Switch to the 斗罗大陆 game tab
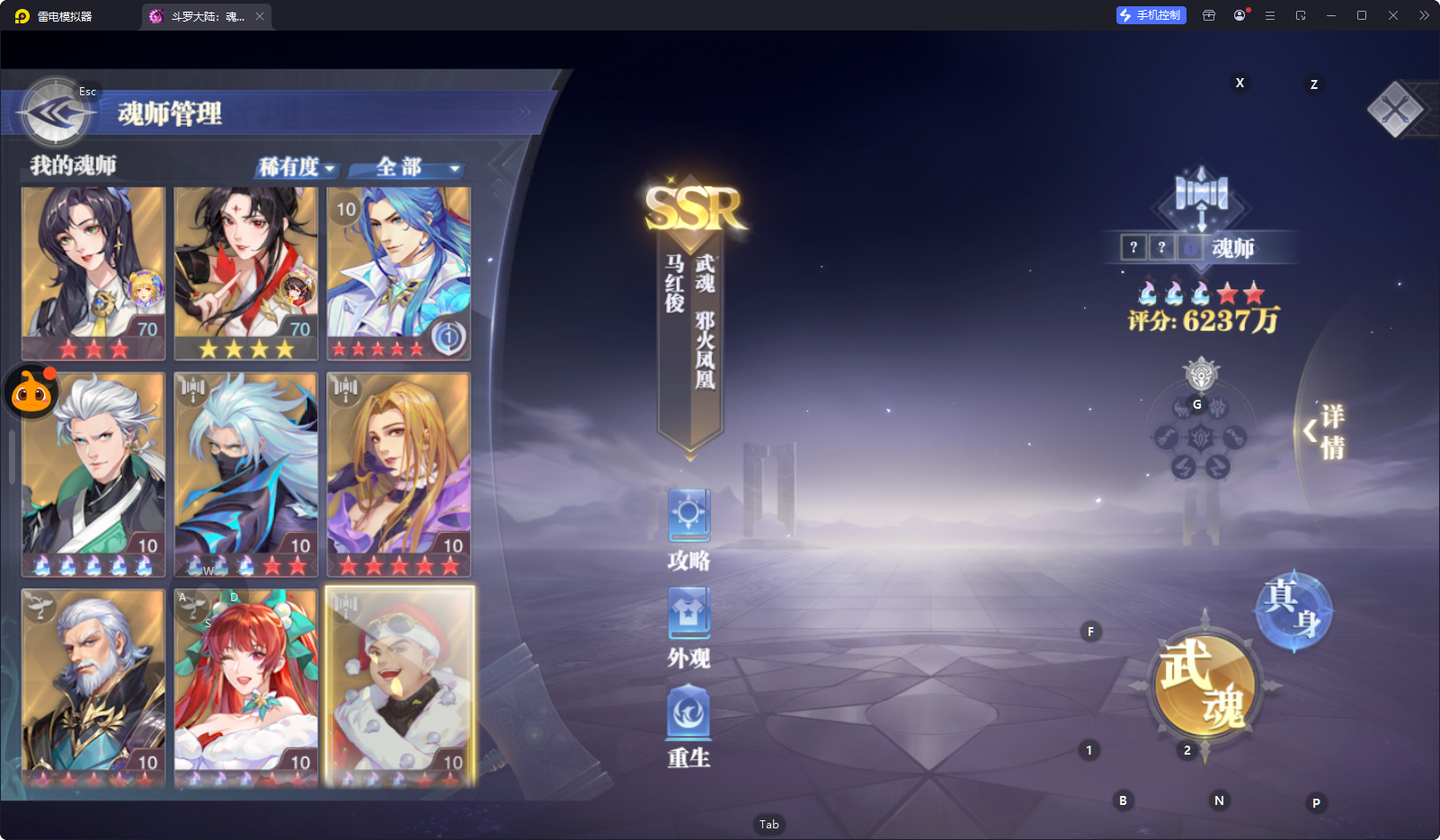Viewport: 1440px width, 840px height. pyautogui.click(x=206, y=16)
